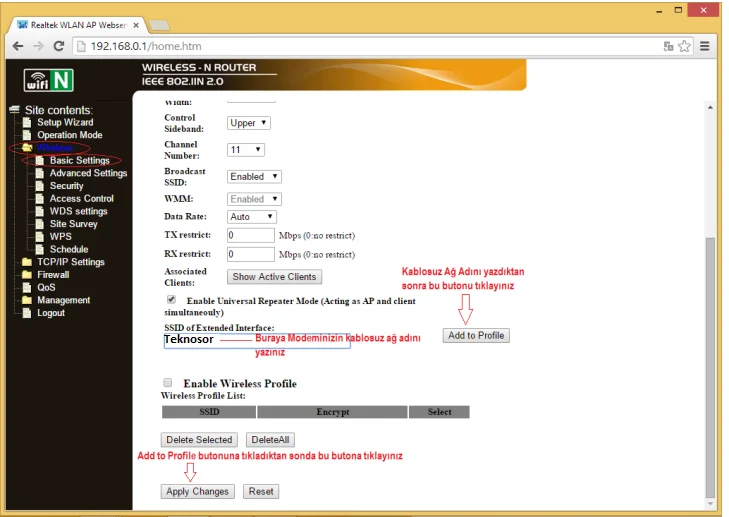Click the Firewall folder icon
This screenshot has width=729, height=517.
coord(27,275)
